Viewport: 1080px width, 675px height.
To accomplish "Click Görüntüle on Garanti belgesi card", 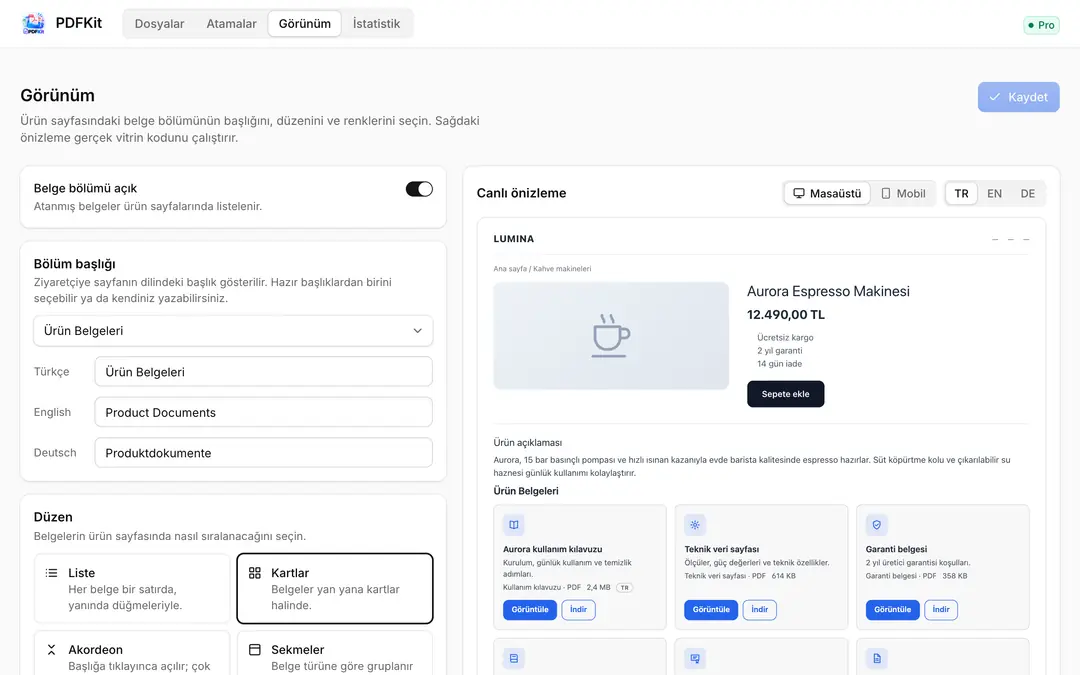I will (x=893, y=610).
